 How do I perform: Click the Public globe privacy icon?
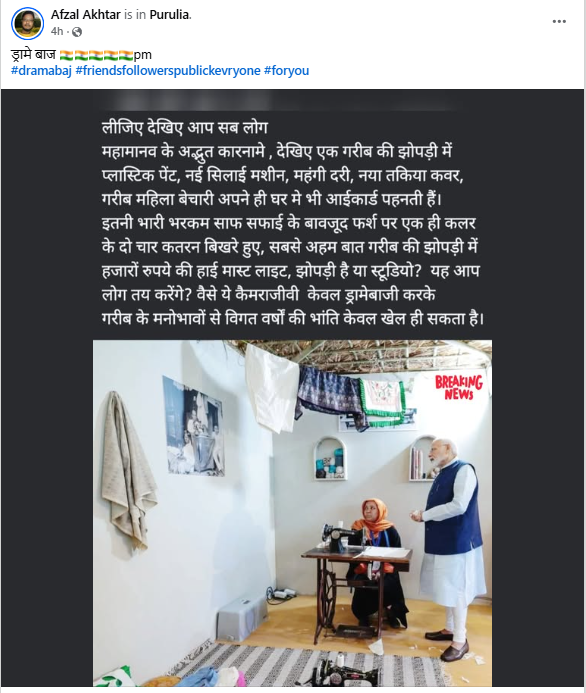(77, 32)
